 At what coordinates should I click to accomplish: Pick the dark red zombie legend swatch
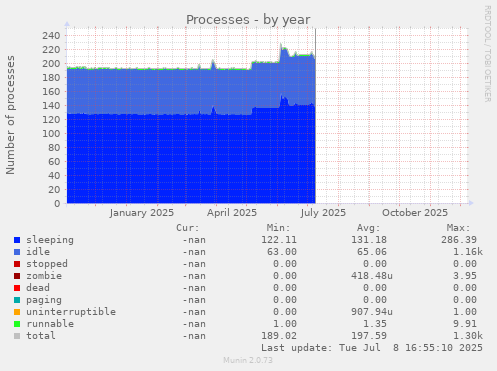tap(17, 276)
